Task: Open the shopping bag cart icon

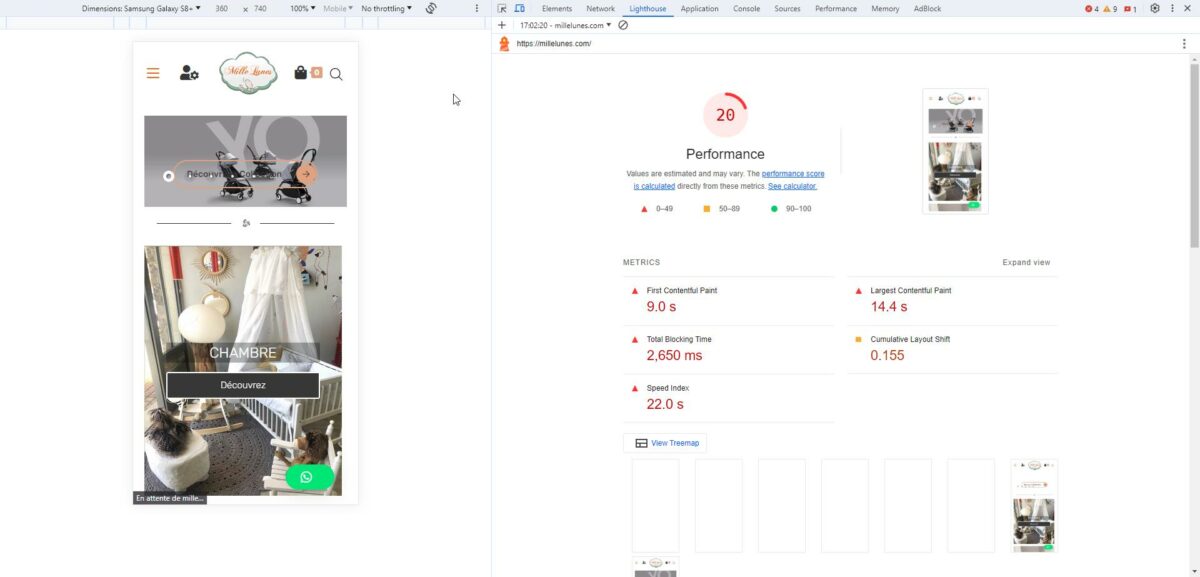Action: [301, 73]
